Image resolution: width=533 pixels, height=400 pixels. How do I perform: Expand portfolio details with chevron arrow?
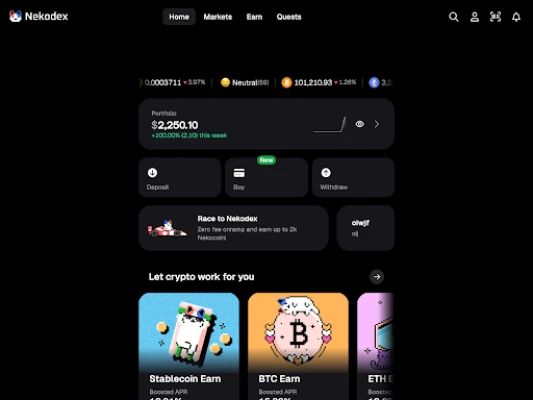tap(377, 124)
